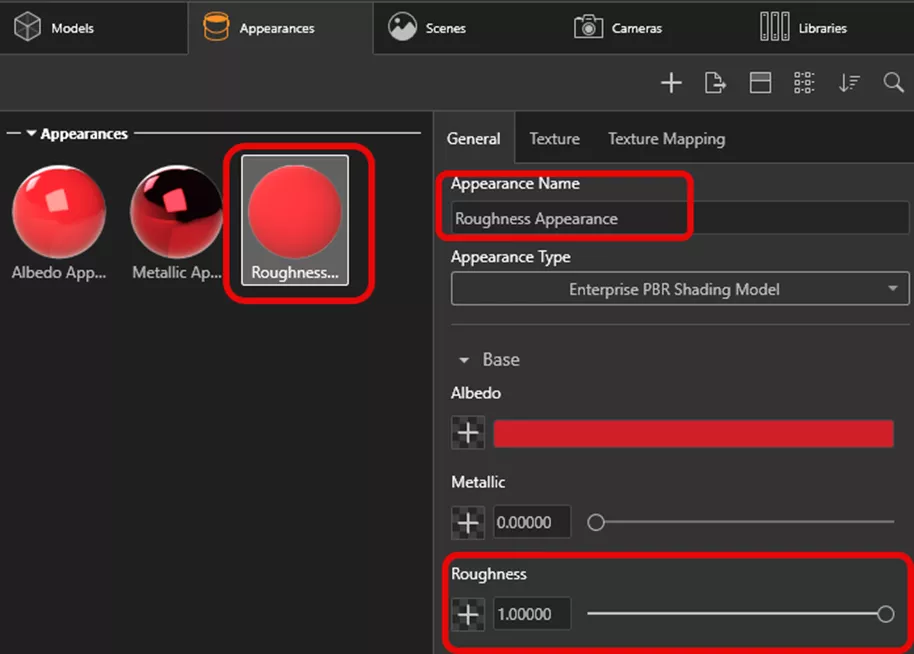Click the Roughness slider handle

(x=885, y=614)
